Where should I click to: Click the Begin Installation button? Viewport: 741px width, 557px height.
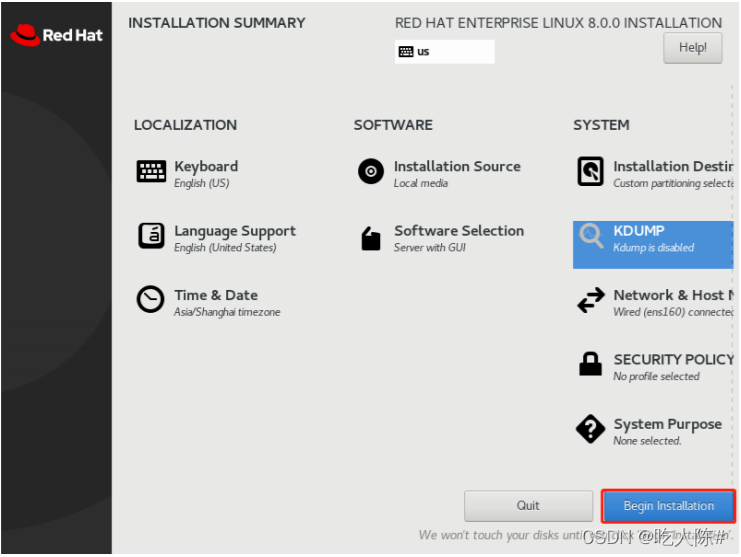click(669, 506)
